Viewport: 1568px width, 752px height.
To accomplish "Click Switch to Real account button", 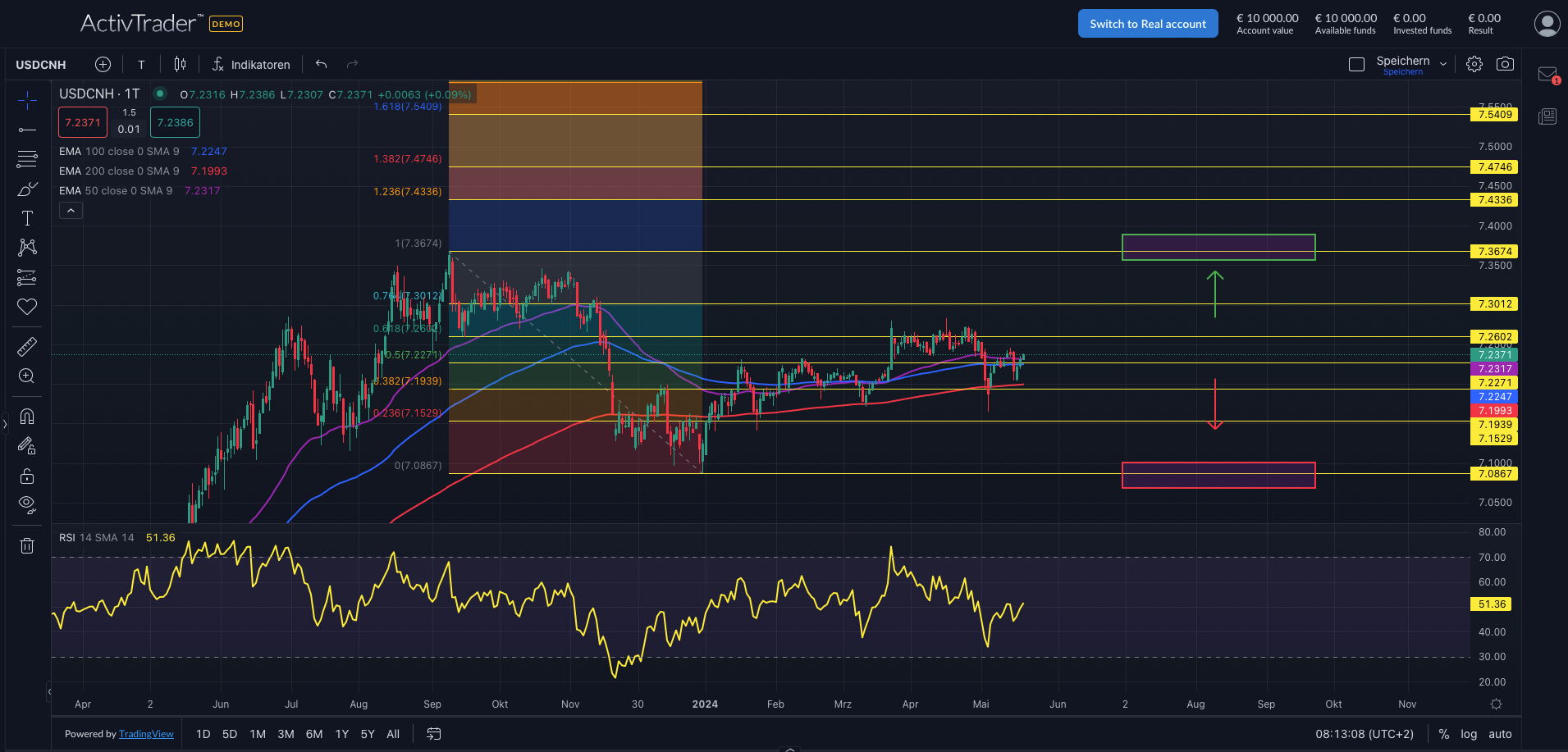I will (x=1147, y=23).
